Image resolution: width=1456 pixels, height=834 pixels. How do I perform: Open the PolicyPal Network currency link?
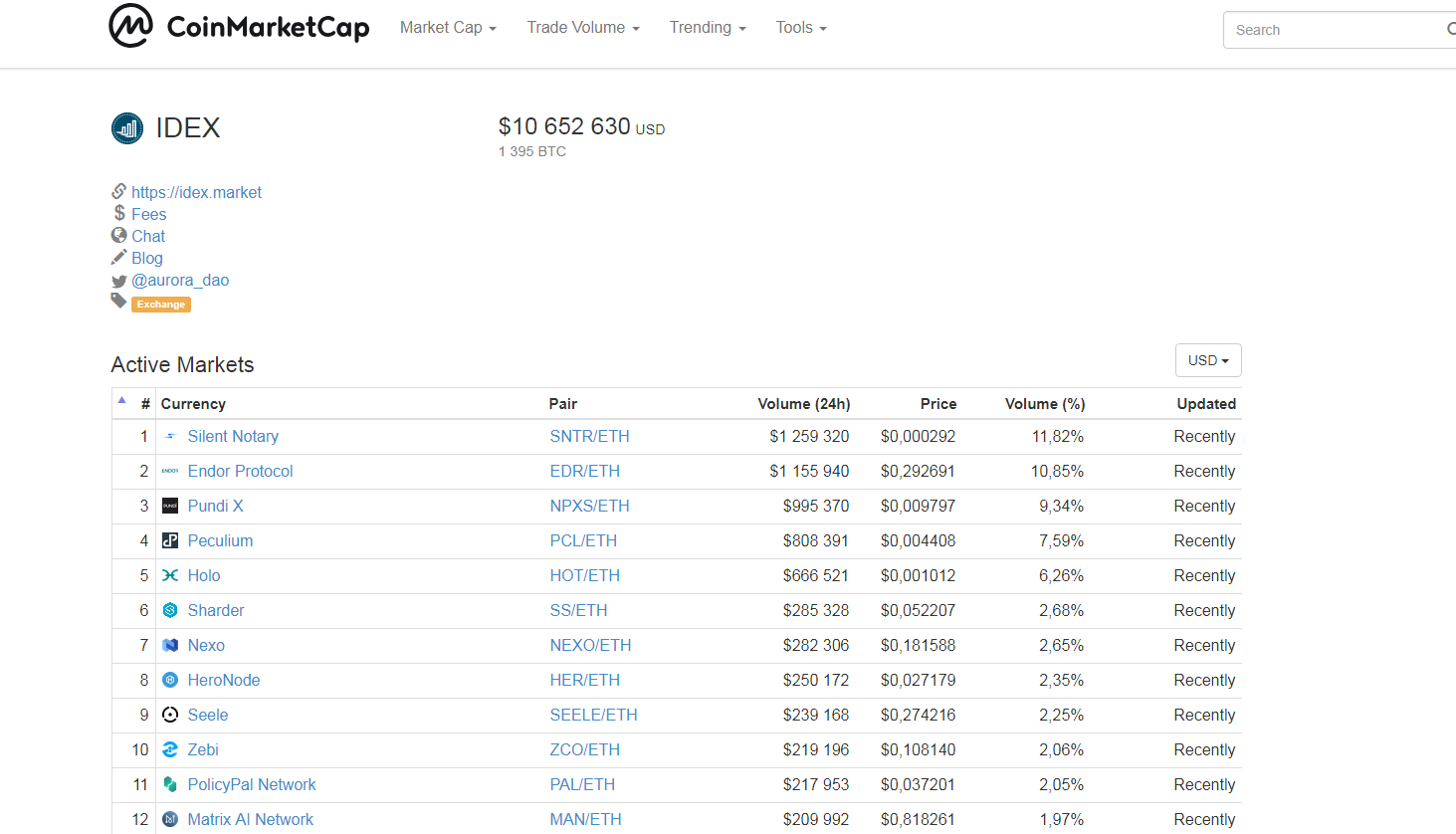252,784
